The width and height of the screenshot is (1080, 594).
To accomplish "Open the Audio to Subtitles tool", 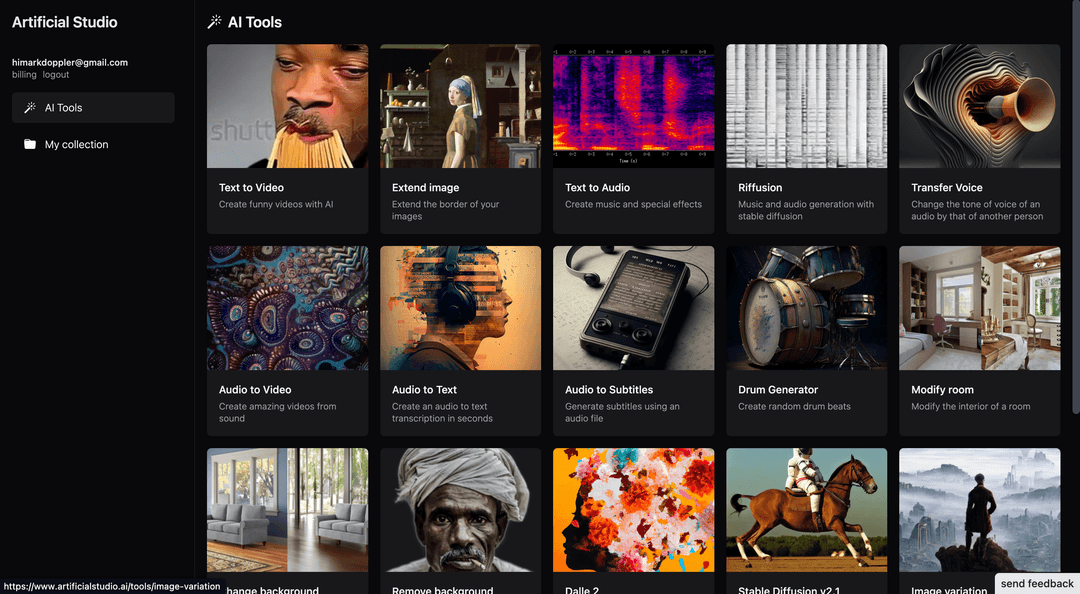I will tap(633, 340).
